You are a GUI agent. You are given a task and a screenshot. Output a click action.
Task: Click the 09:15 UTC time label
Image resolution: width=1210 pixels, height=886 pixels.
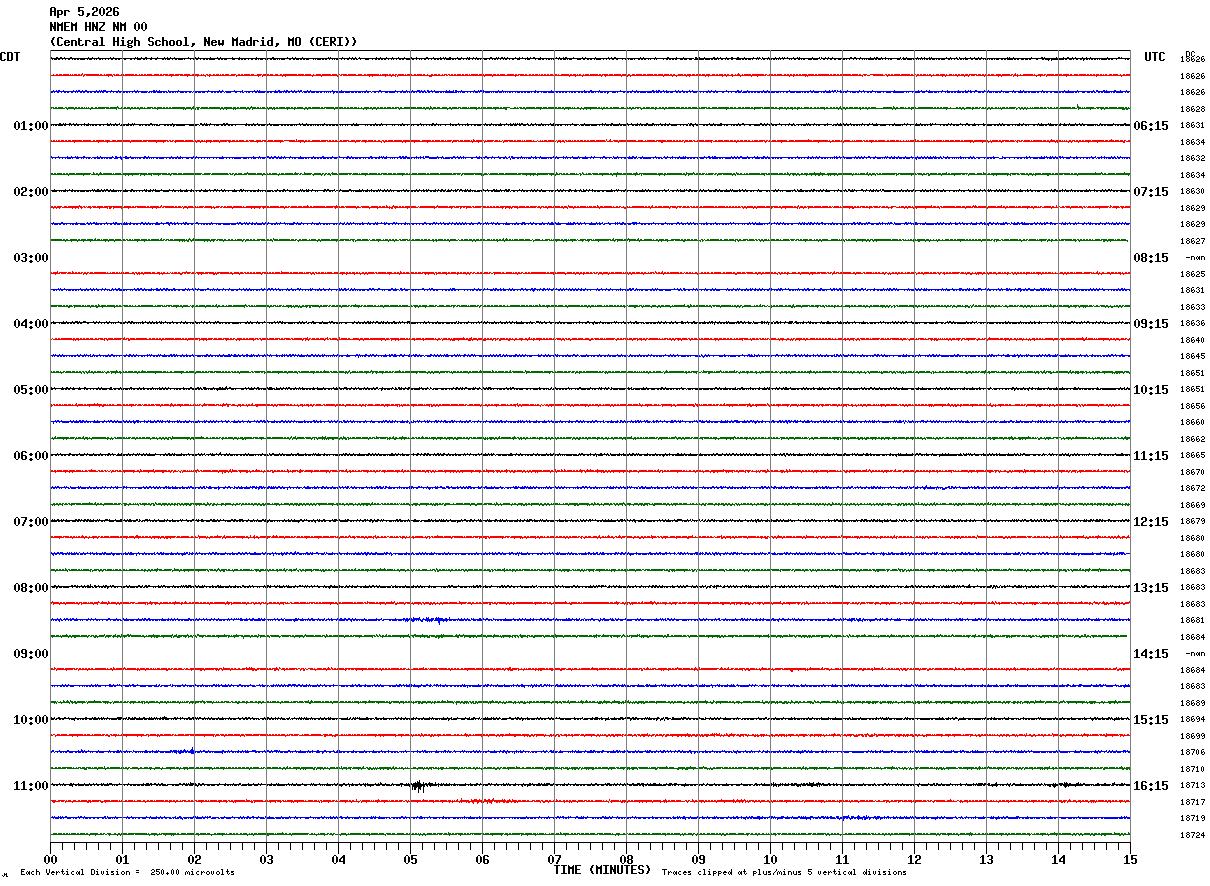[1151, 324]
